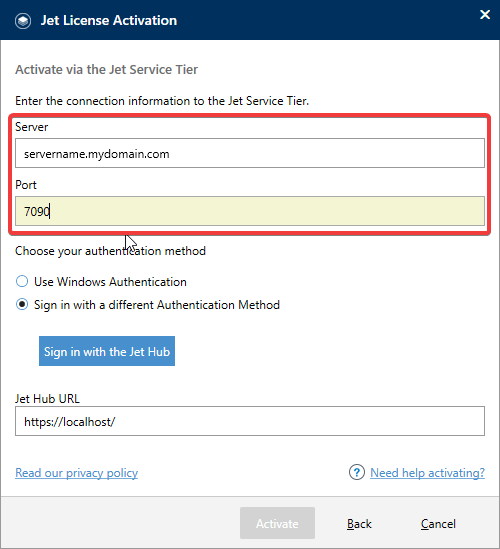
Task: Click the Choose your authentication method text
Action: click(x=110, y=251)
